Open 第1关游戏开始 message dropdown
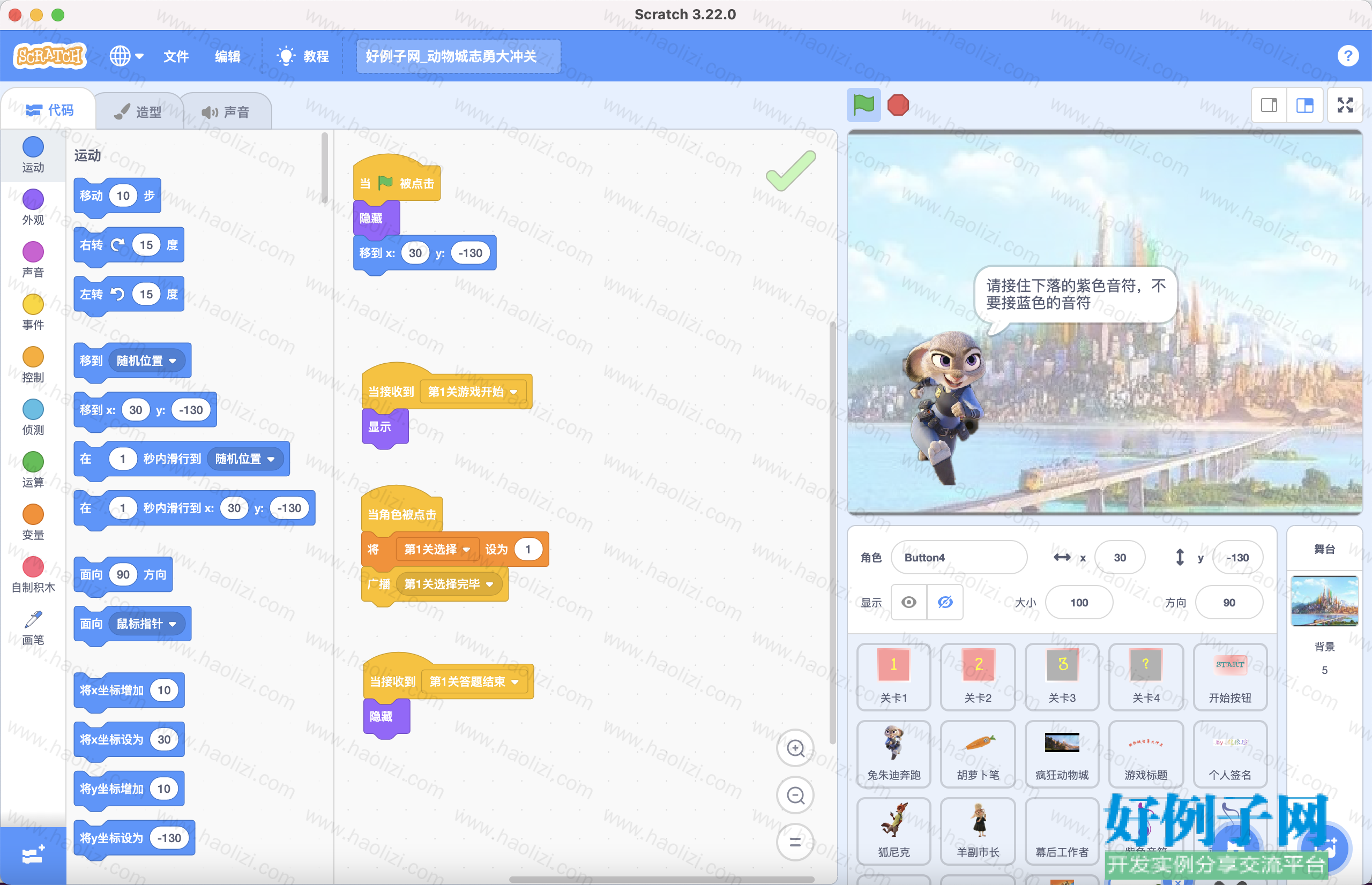The height and width of the screenshot is (885, 1372). [x=473, y=392]
